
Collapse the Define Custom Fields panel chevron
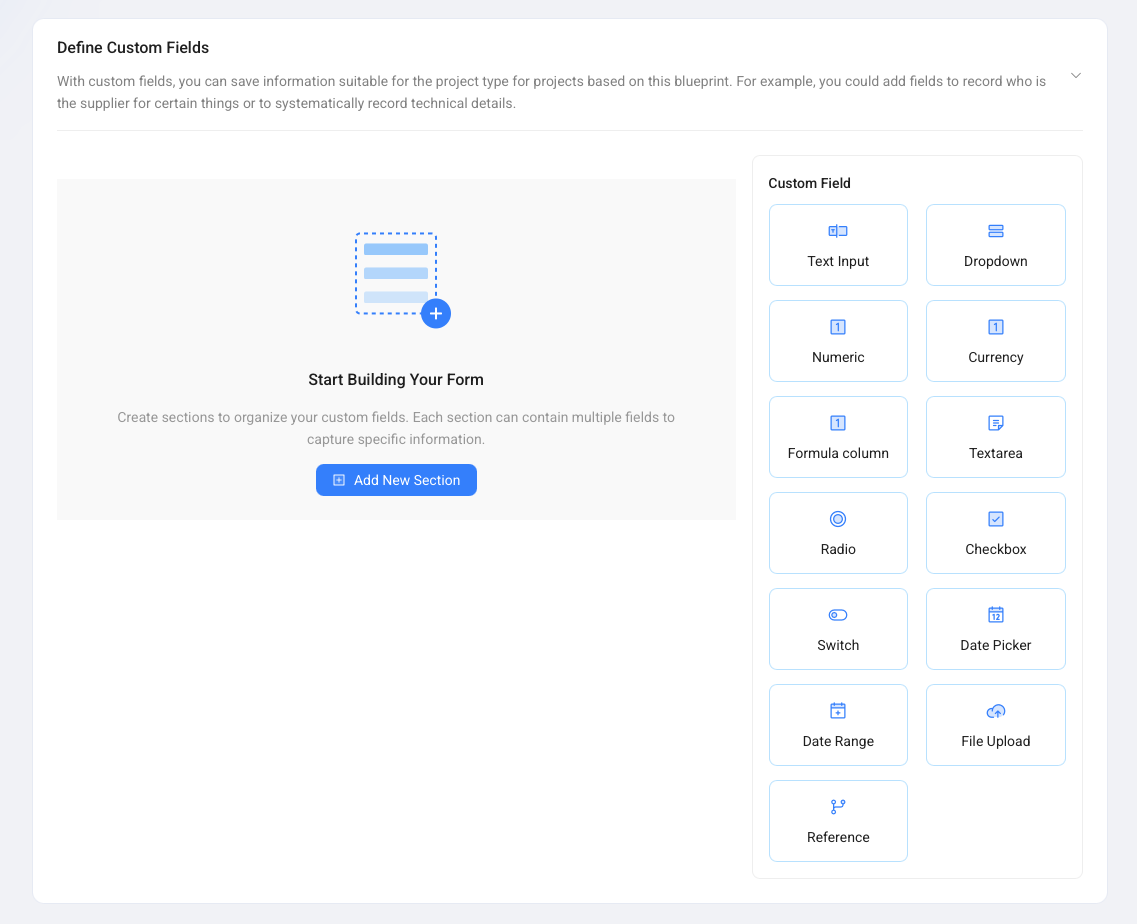pyautogui.click(x=1075, y=75)
